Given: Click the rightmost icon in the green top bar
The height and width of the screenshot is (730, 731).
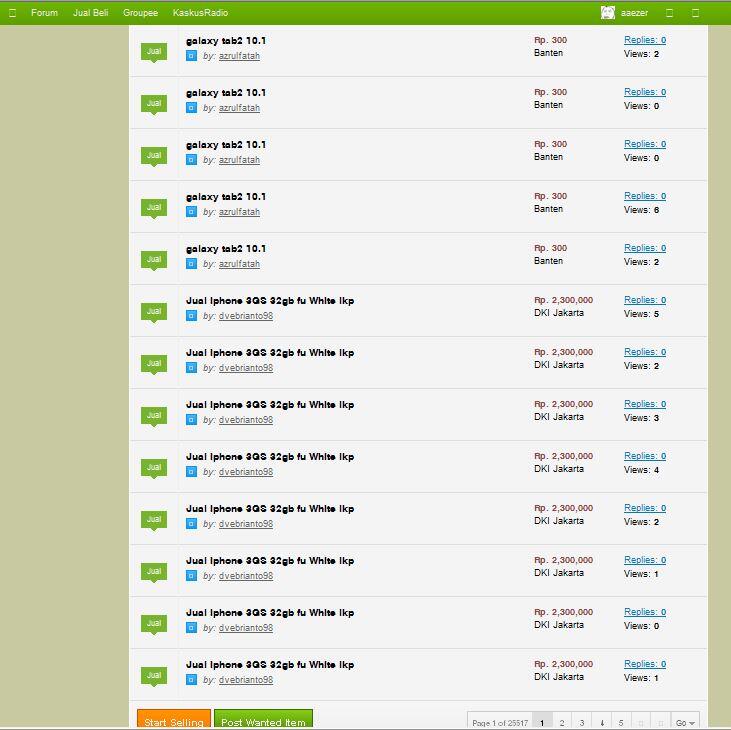Looking at the screenshot, I should [x=695, y=13].
